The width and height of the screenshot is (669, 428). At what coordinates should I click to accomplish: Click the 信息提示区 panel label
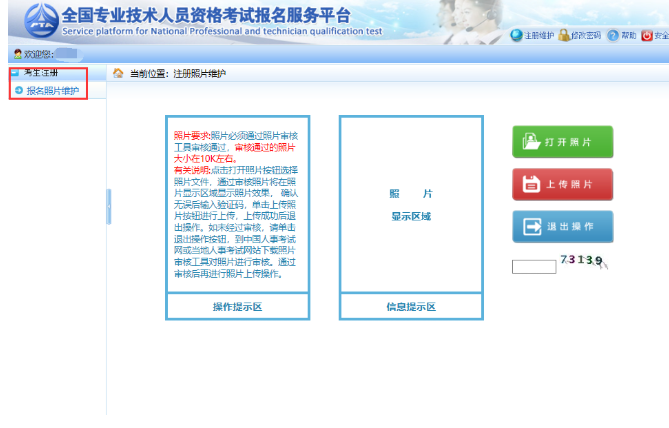tap(410, 306)
